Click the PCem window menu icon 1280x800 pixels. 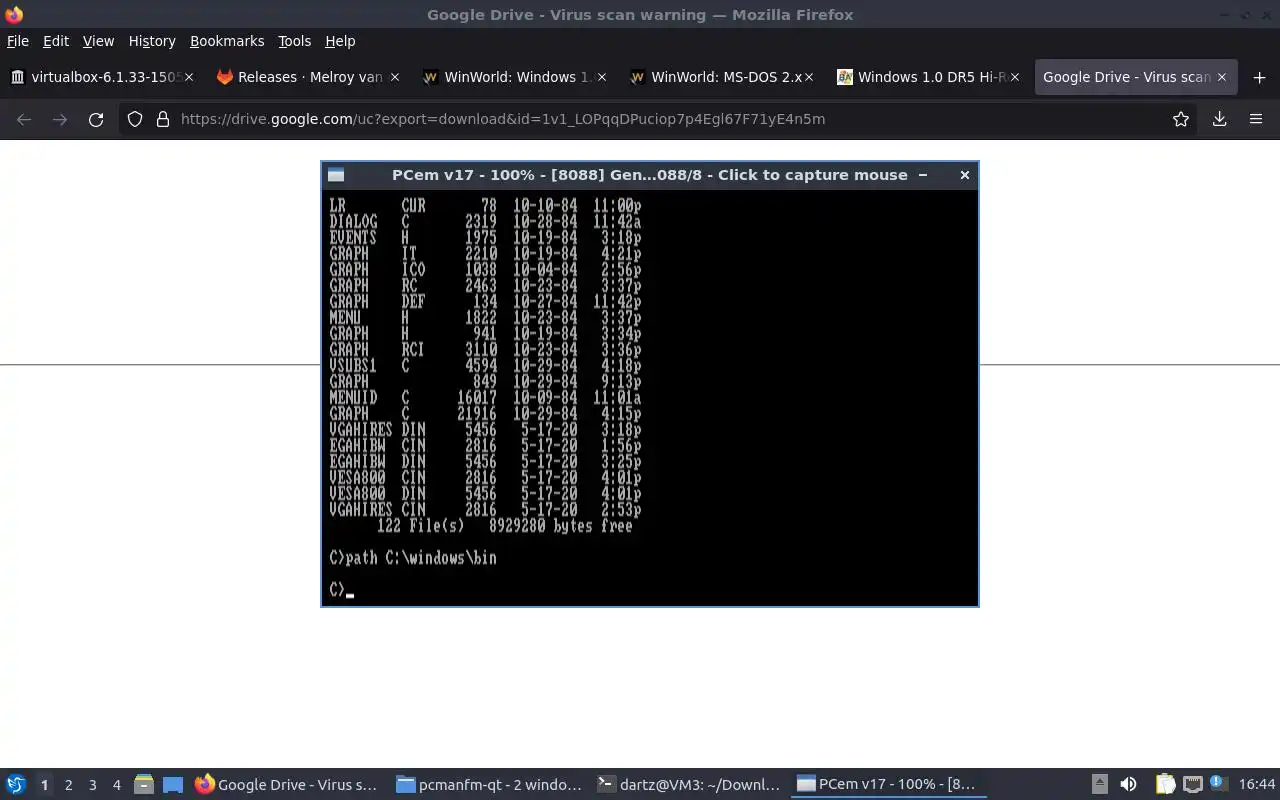click(336, 175)
